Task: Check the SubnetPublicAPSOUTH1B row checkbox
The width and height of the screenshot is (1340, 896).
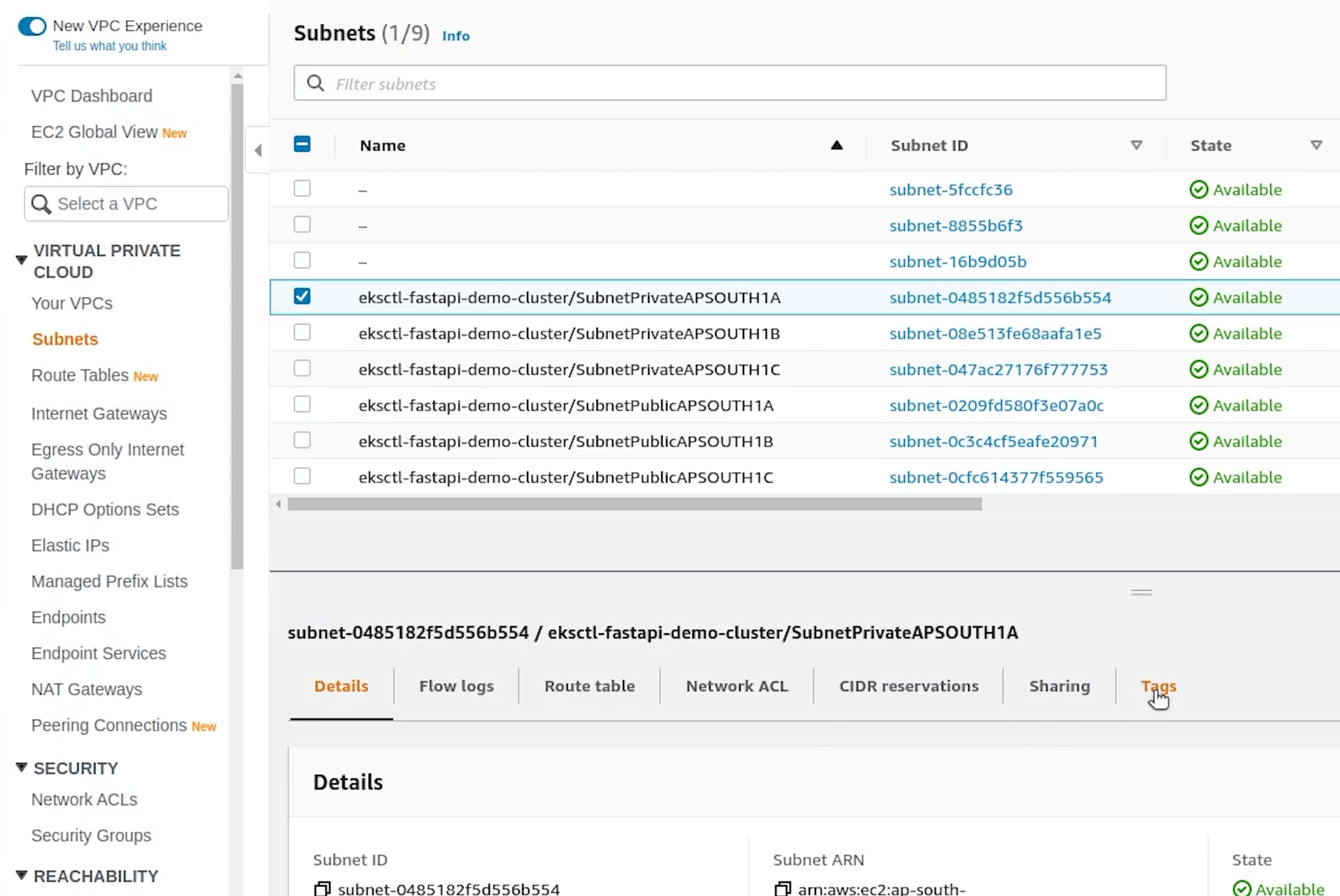Action: tap(302, 441)
